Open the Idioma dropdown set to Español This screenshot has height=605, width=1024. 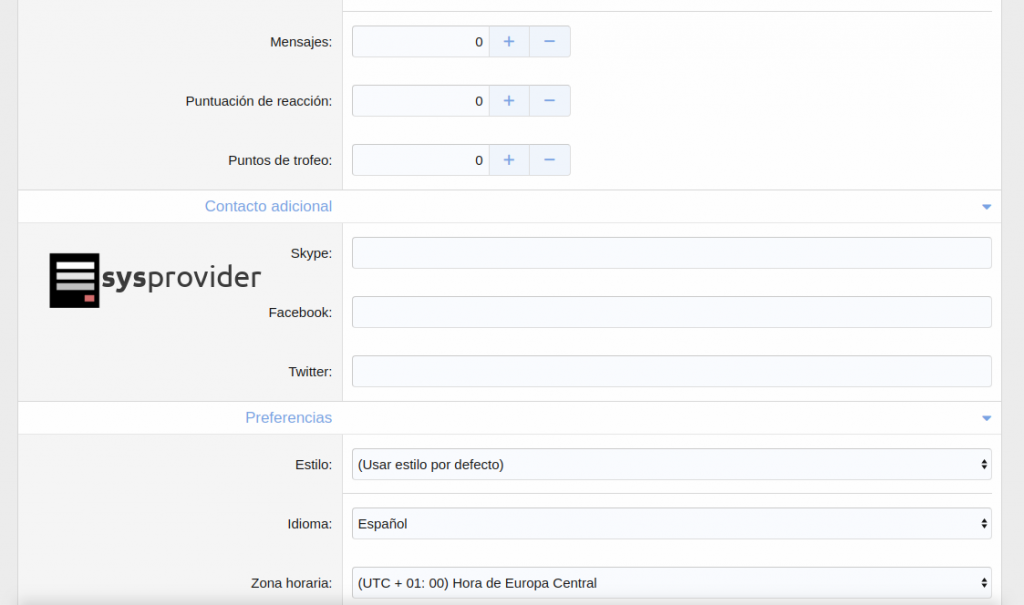671,523
